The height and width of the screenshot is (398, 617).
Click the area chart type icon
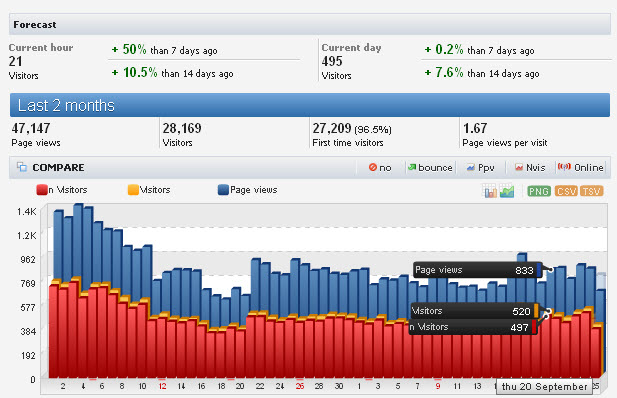(x=507, y=191)
